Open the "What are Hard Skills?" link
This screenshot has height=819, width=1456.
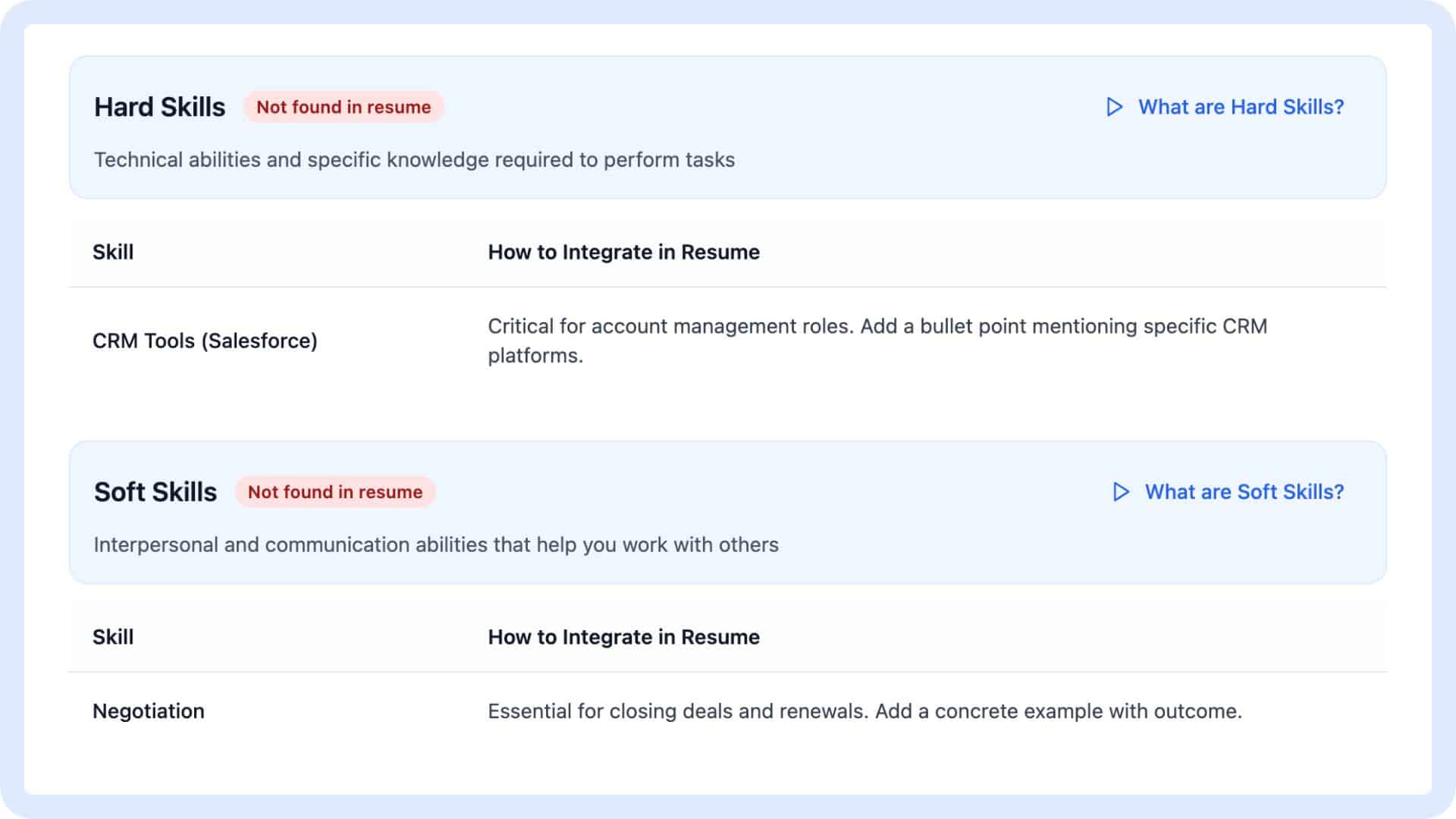click(1241, 107)
